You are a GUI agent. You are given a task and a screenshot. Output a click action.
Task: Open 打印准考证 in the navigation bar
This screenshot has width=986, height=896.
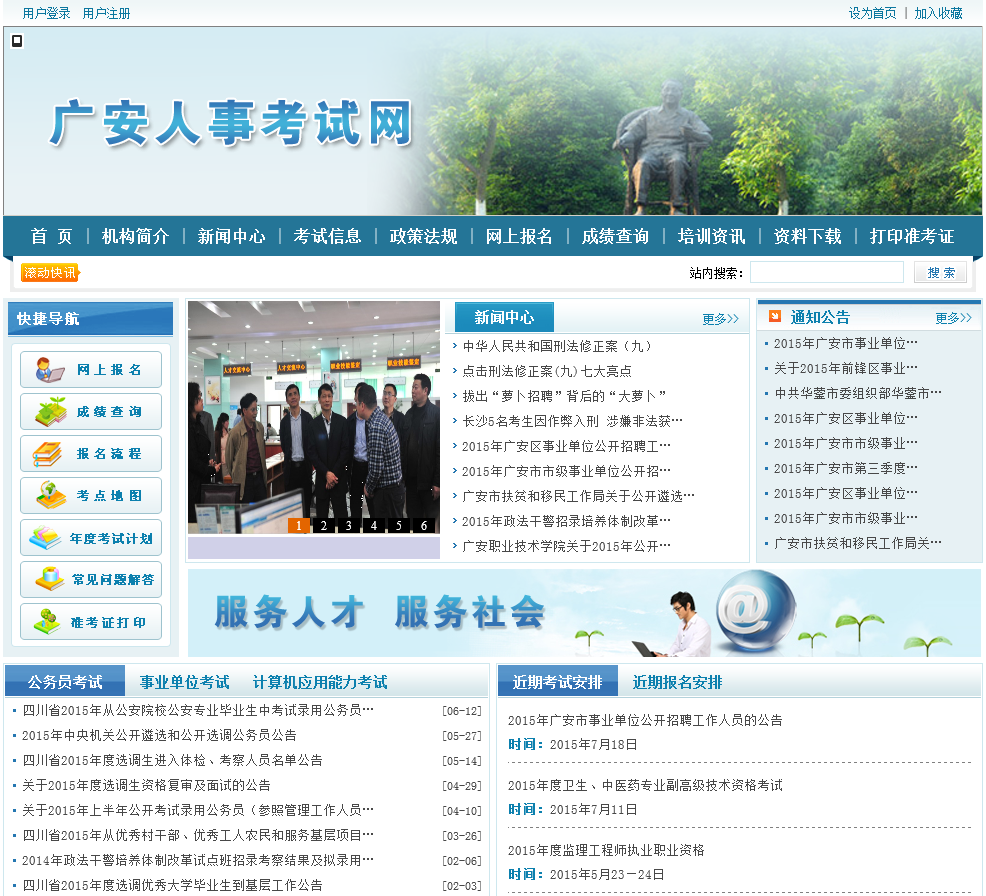(912, 236)
